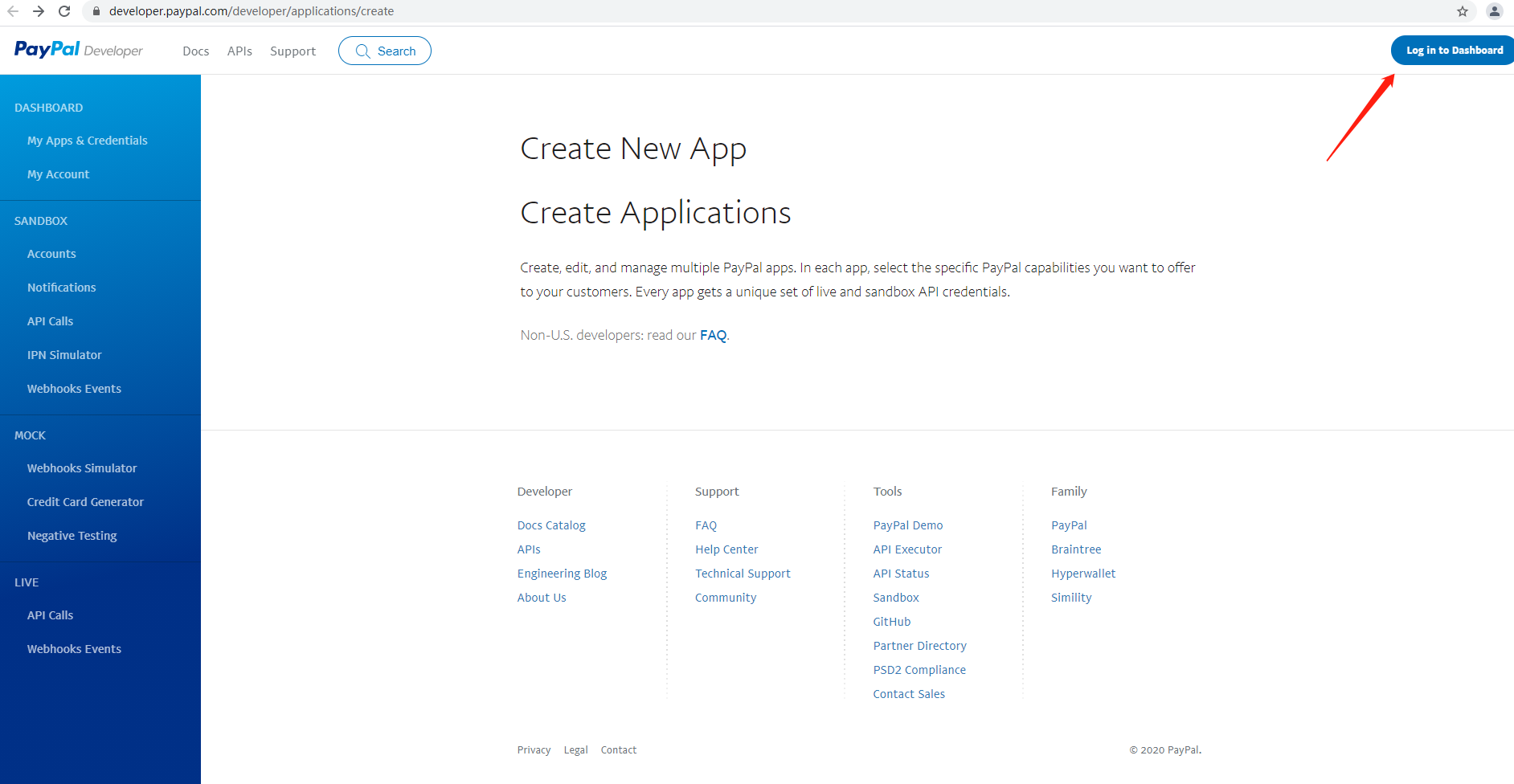Click About Us footer link
Viewport: 1514px width, 784px height.
(542, 598)
